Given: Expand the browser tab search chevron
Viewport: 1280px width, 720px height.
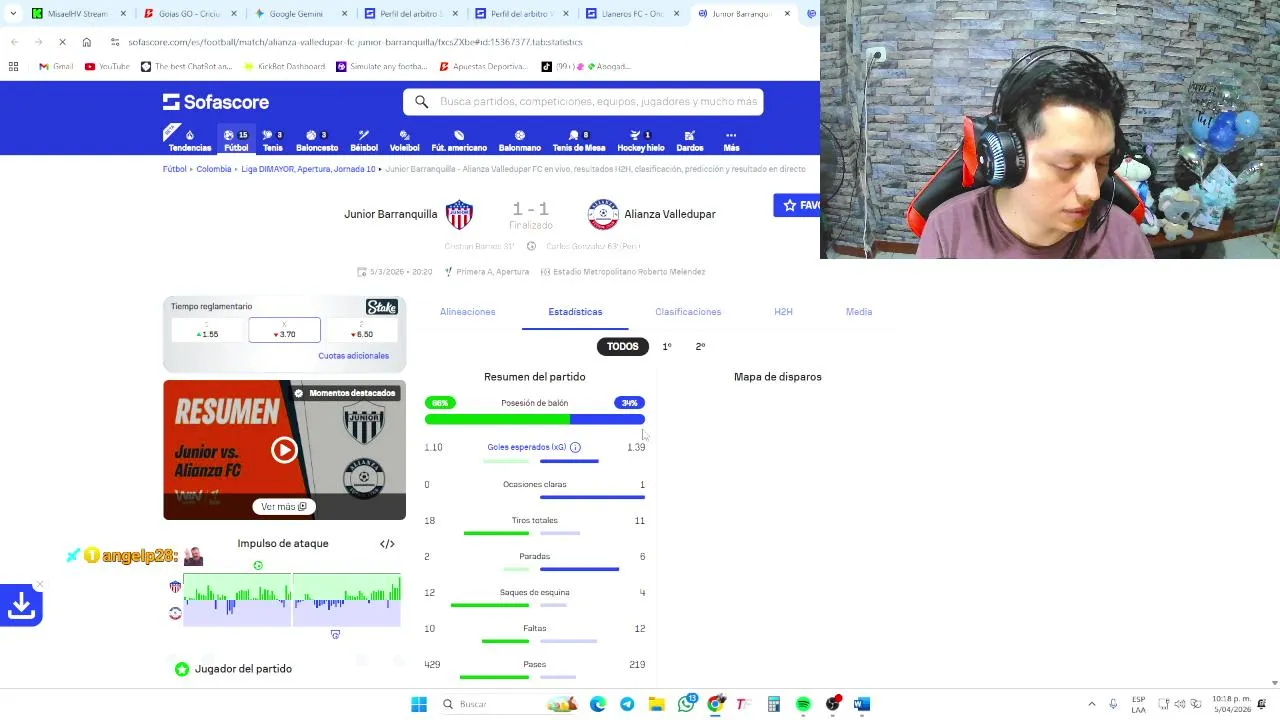Looking at the screenshot, I should (x=13, y=14).
